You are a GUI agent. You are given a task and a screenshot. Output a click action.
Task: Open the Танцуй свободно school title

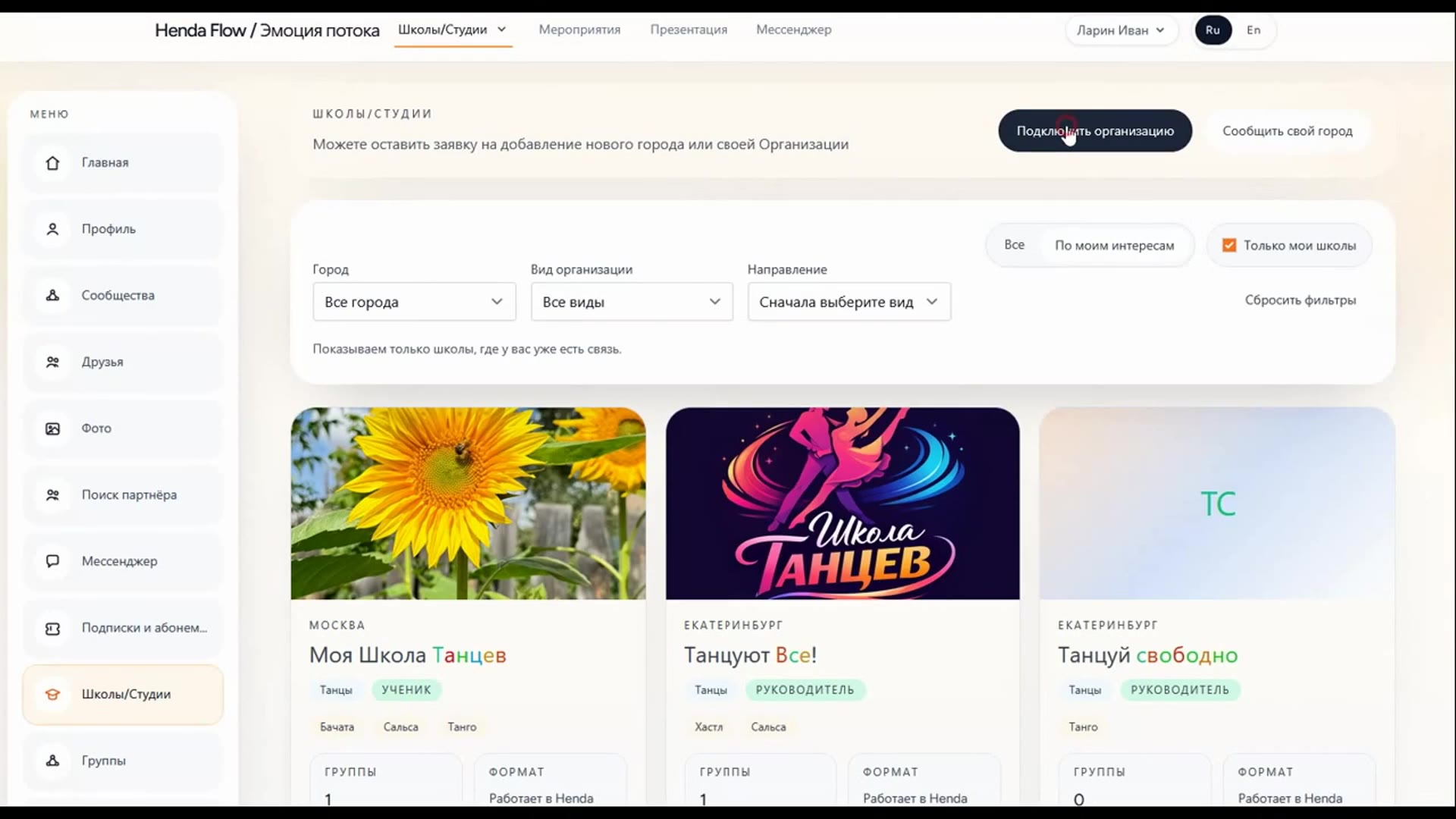click(x=1147, y=655)
